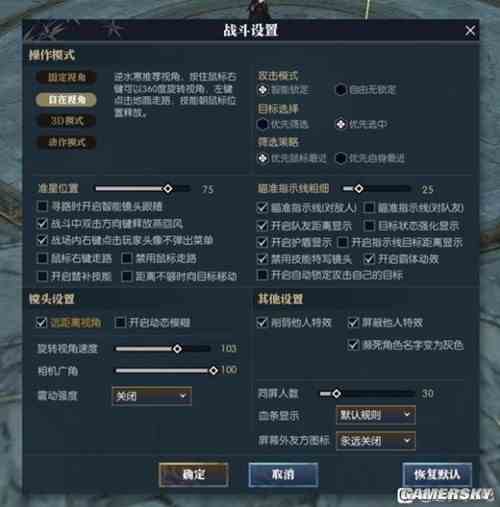
Task: Reset settings with 恢复默认 button
Action: pyautogui.click(x=437, y=475)
